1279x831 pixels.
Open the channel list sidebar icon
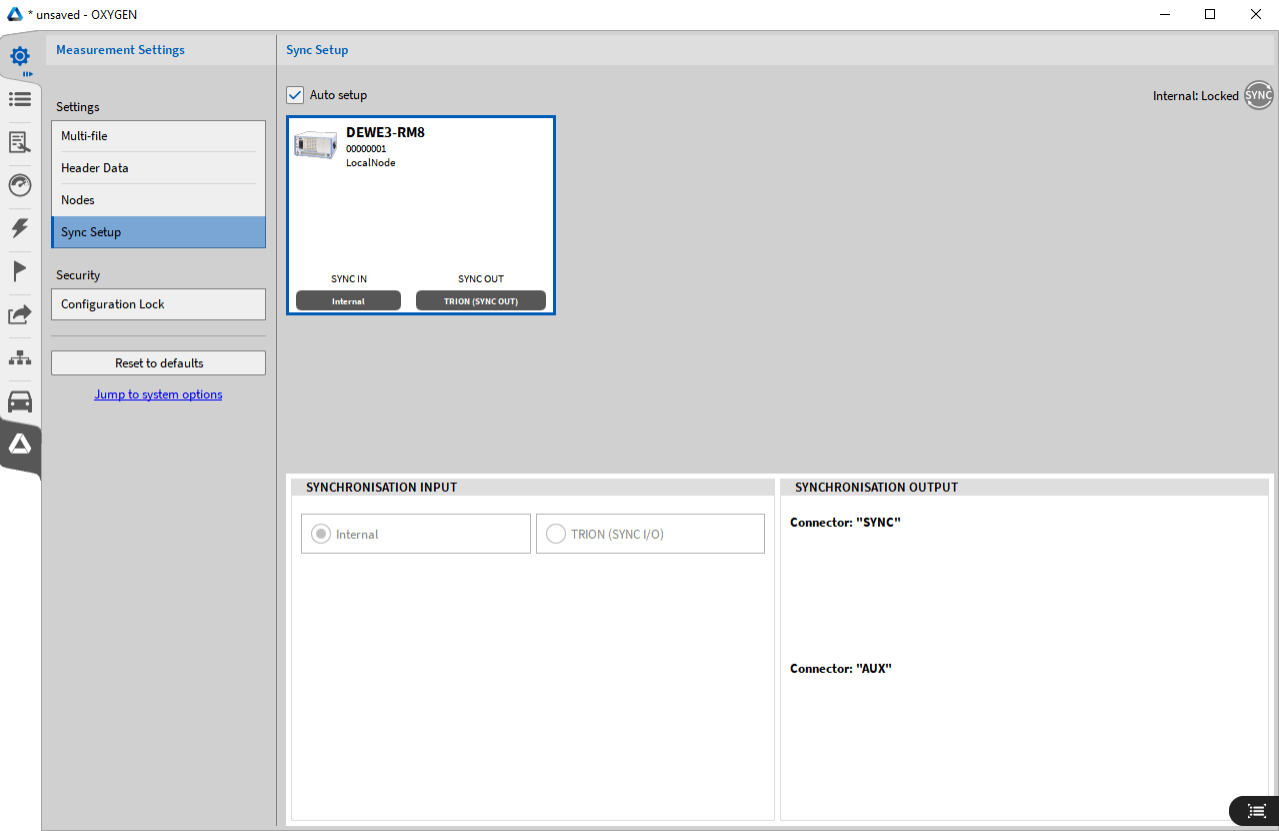(x=20, y=99)
